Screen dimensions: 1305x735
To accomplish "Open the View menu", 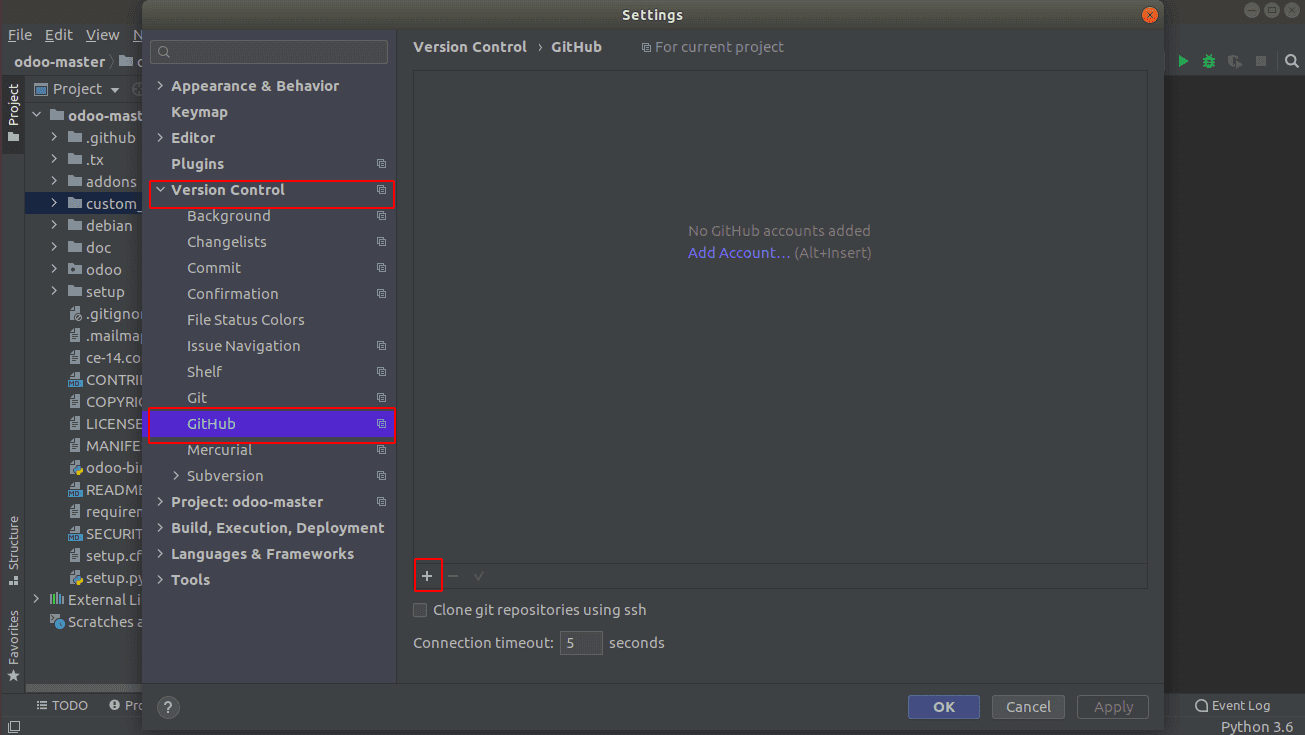I will (x=102, y=34).
